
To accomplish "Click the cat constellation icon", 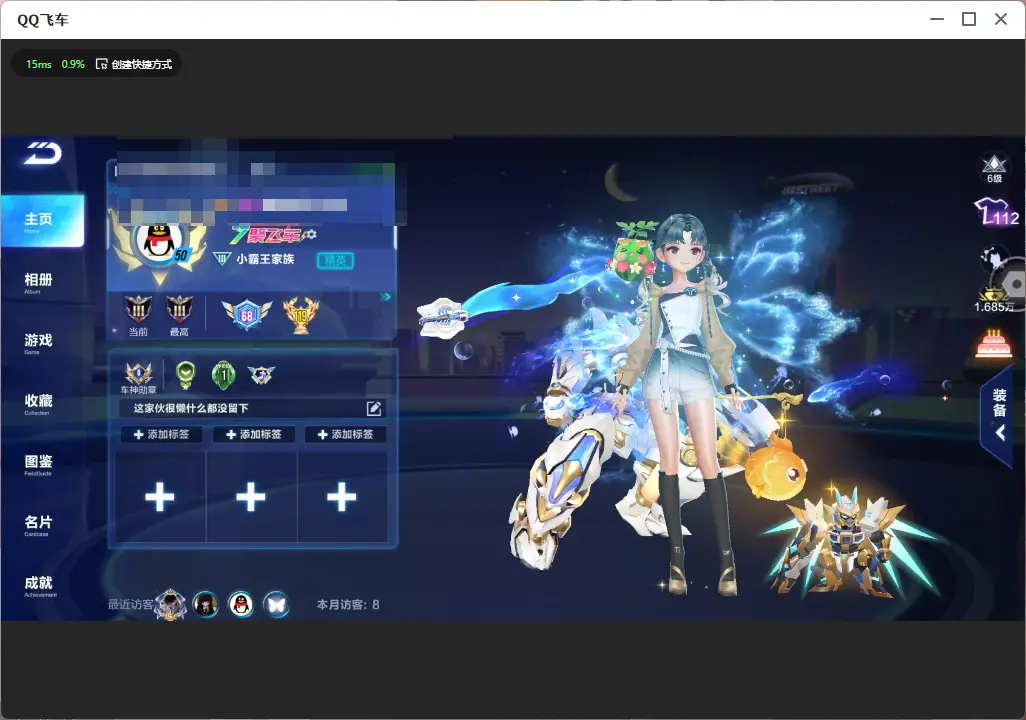I will (x=993, y=259).
